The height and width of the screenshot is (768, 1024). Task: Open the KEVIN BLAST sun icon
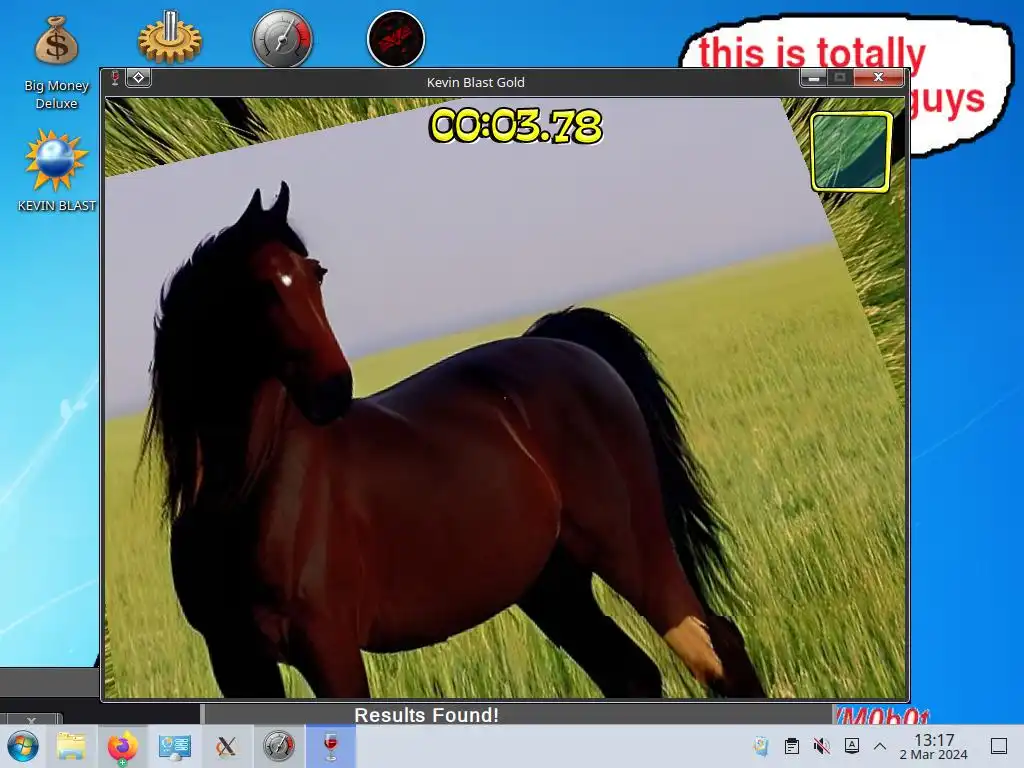[x=56, y=170]
